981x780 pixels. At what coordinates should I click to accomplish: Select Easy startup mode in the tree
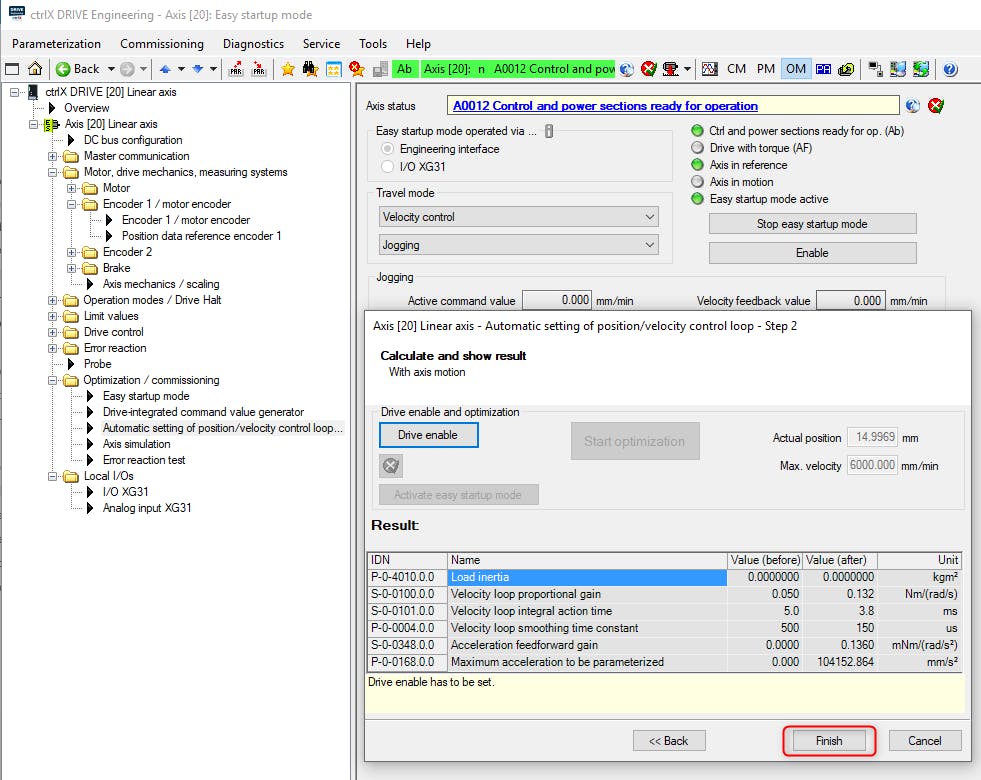[x=146, y=396]
